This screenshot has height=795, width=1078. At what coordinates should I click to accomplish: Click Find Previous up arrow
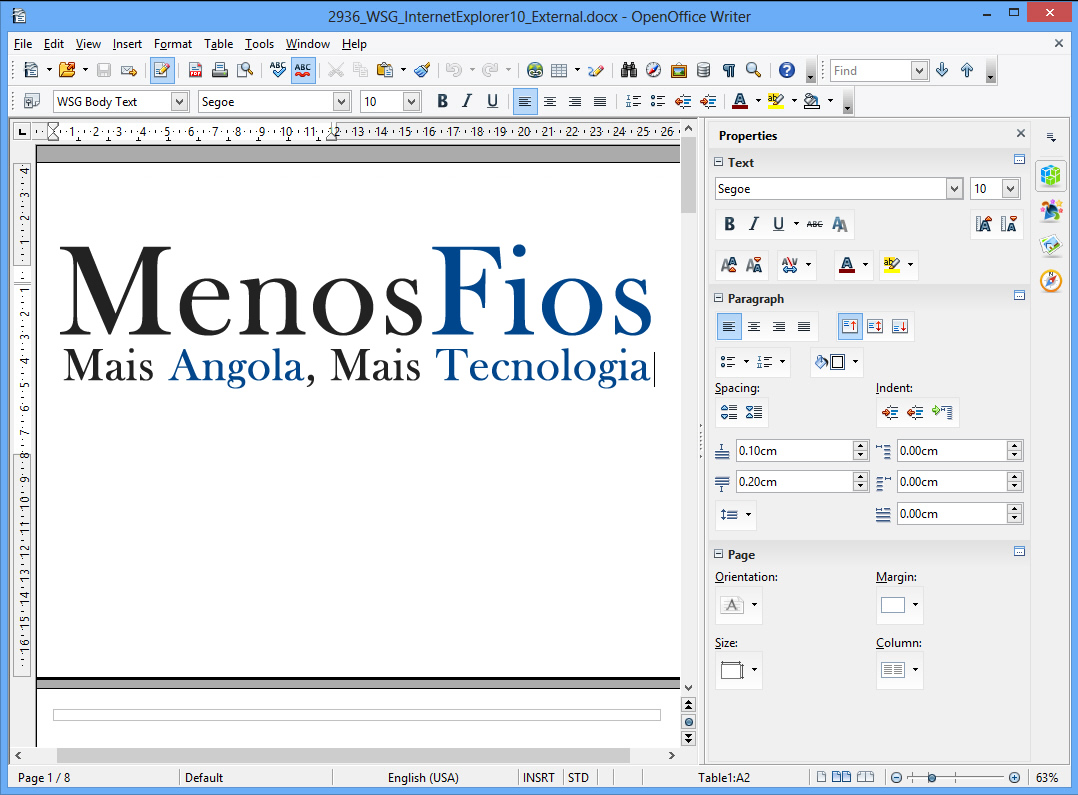coord(967,70)
